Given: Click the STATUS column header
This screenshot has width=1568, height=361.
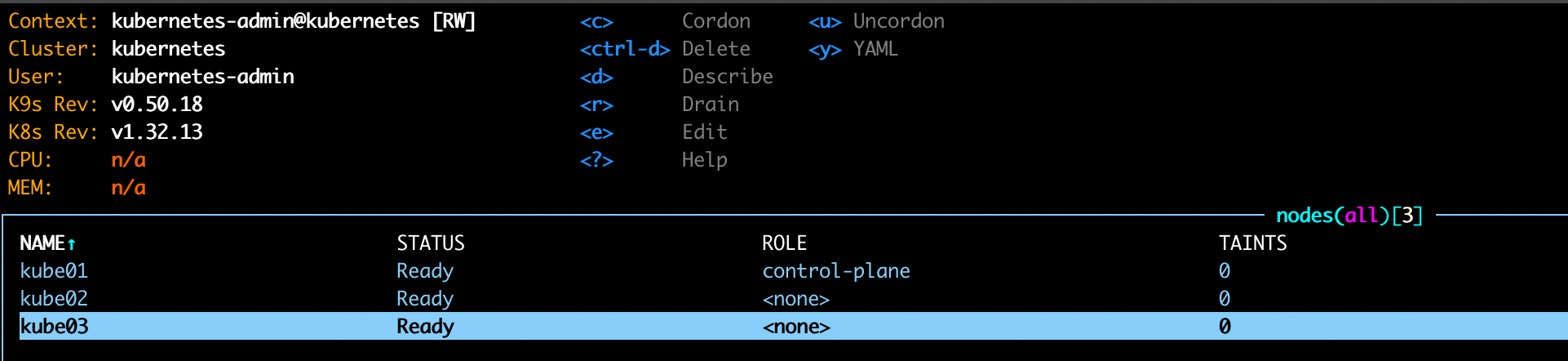Looking at the screenshot, I should click(430, 243).
